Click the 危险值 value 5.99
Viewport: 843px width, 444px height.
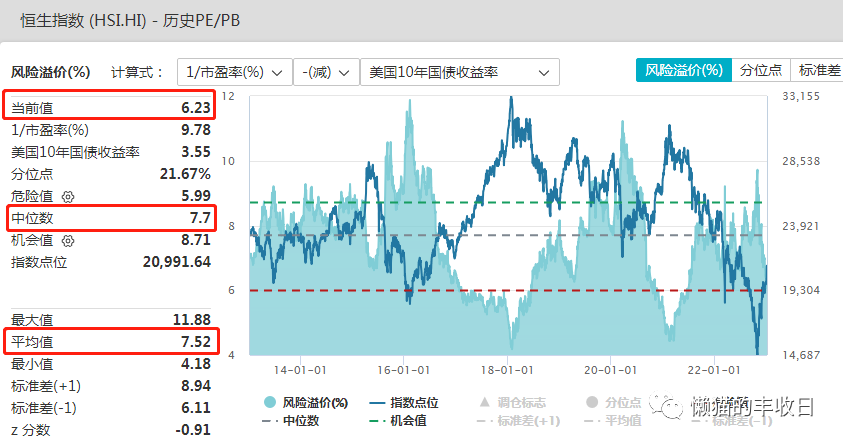point(196,196)
